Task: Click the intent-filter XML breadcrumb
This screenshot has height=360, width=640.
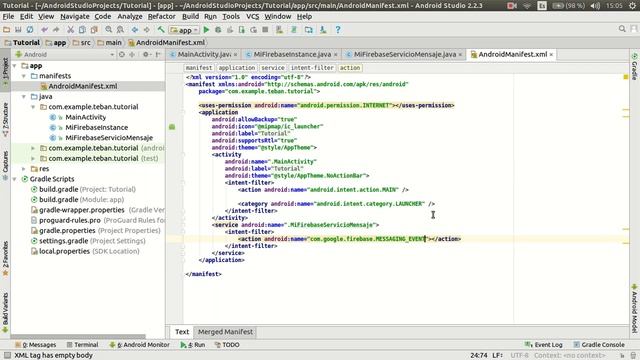Action: click(x=312, y=68)
